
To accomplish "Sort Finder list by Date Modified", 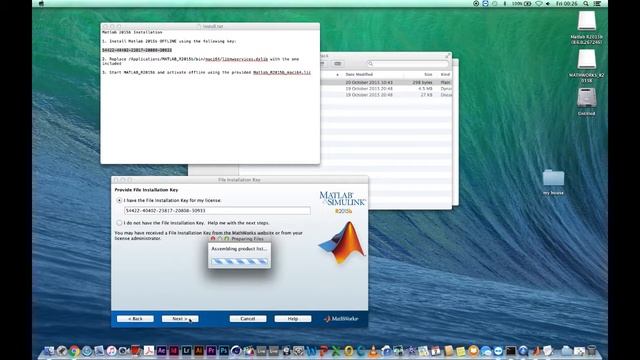I will click(359, 75).
